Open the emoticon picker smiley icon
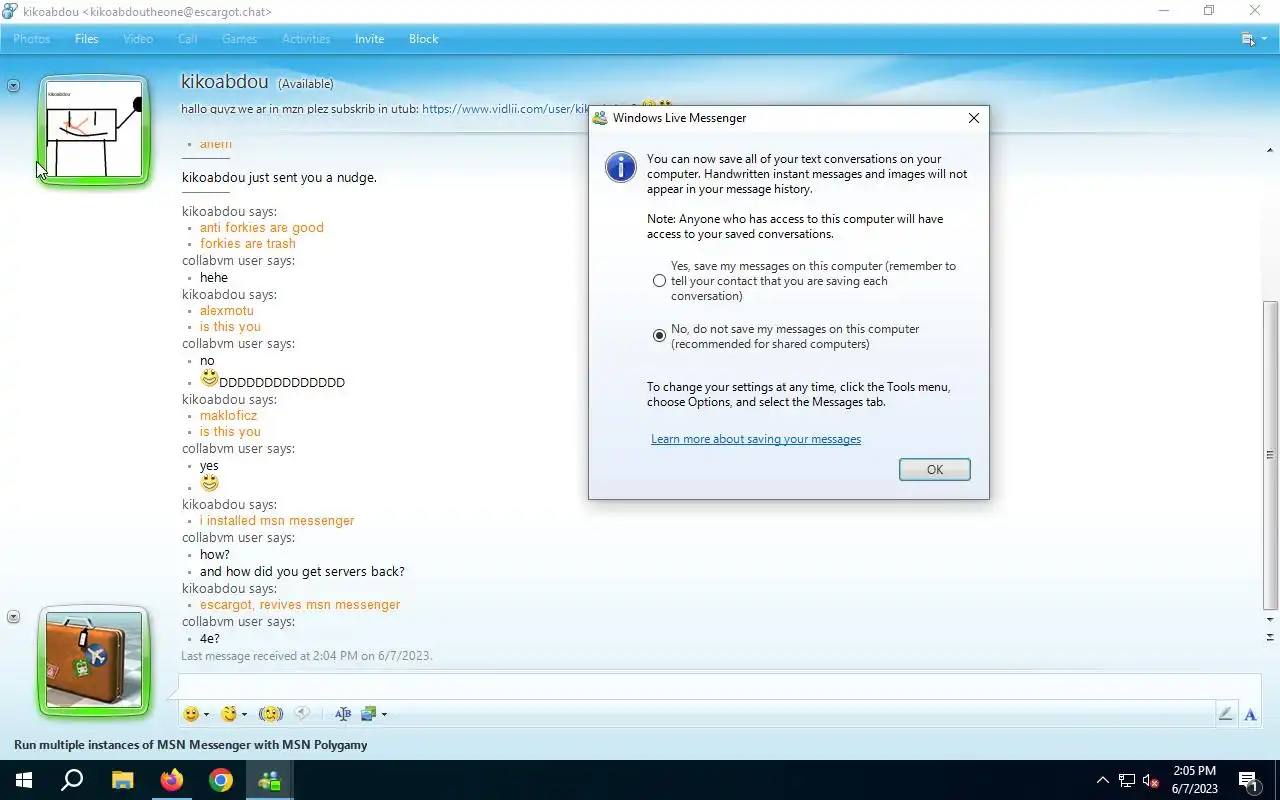The width and height of the screenshot is (1280, 800). 191,714
